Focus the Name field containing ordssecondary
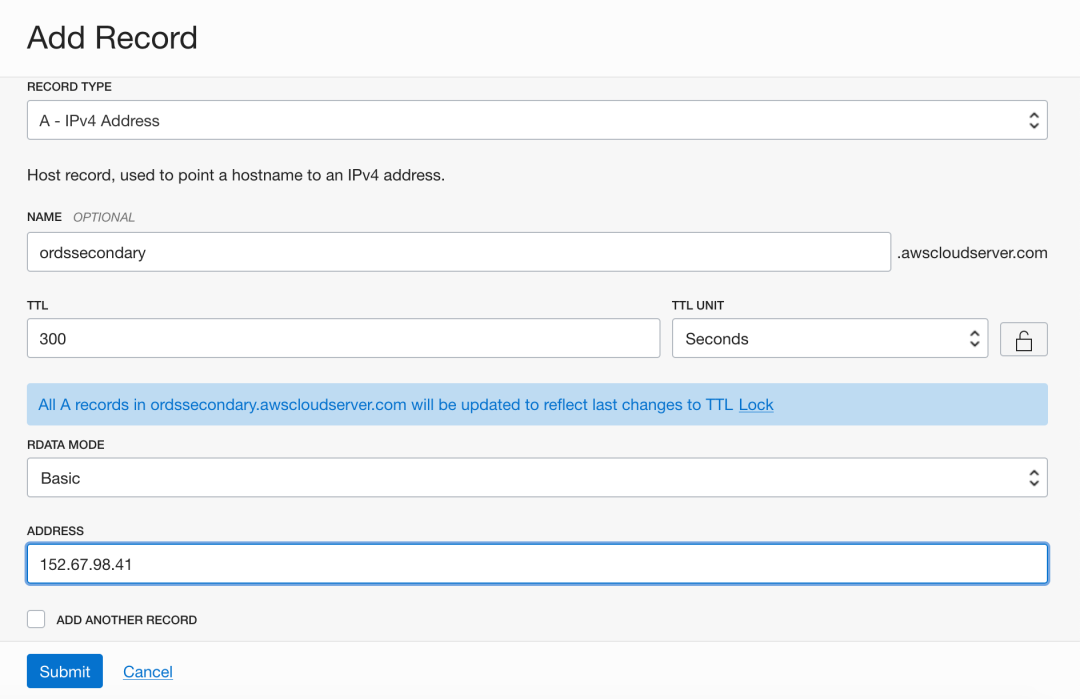Viewport: 1080px width, 699px height. click(x=458, y=253)
